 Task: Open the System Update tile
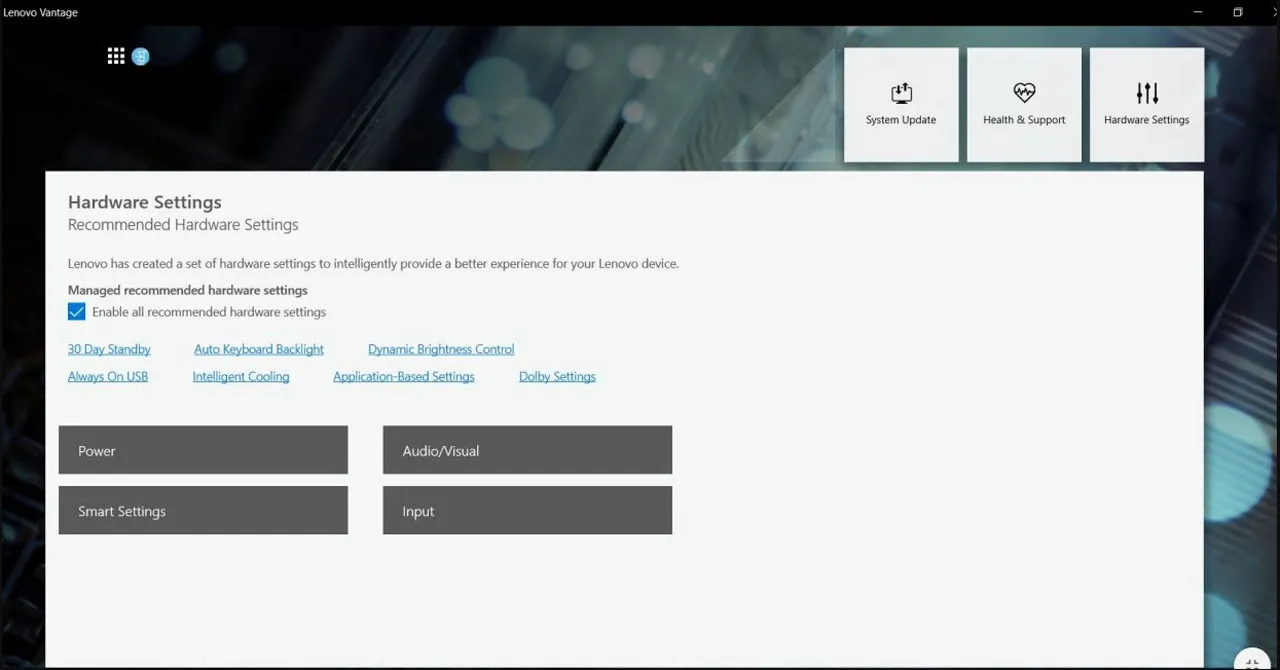(x=901, y=105)
